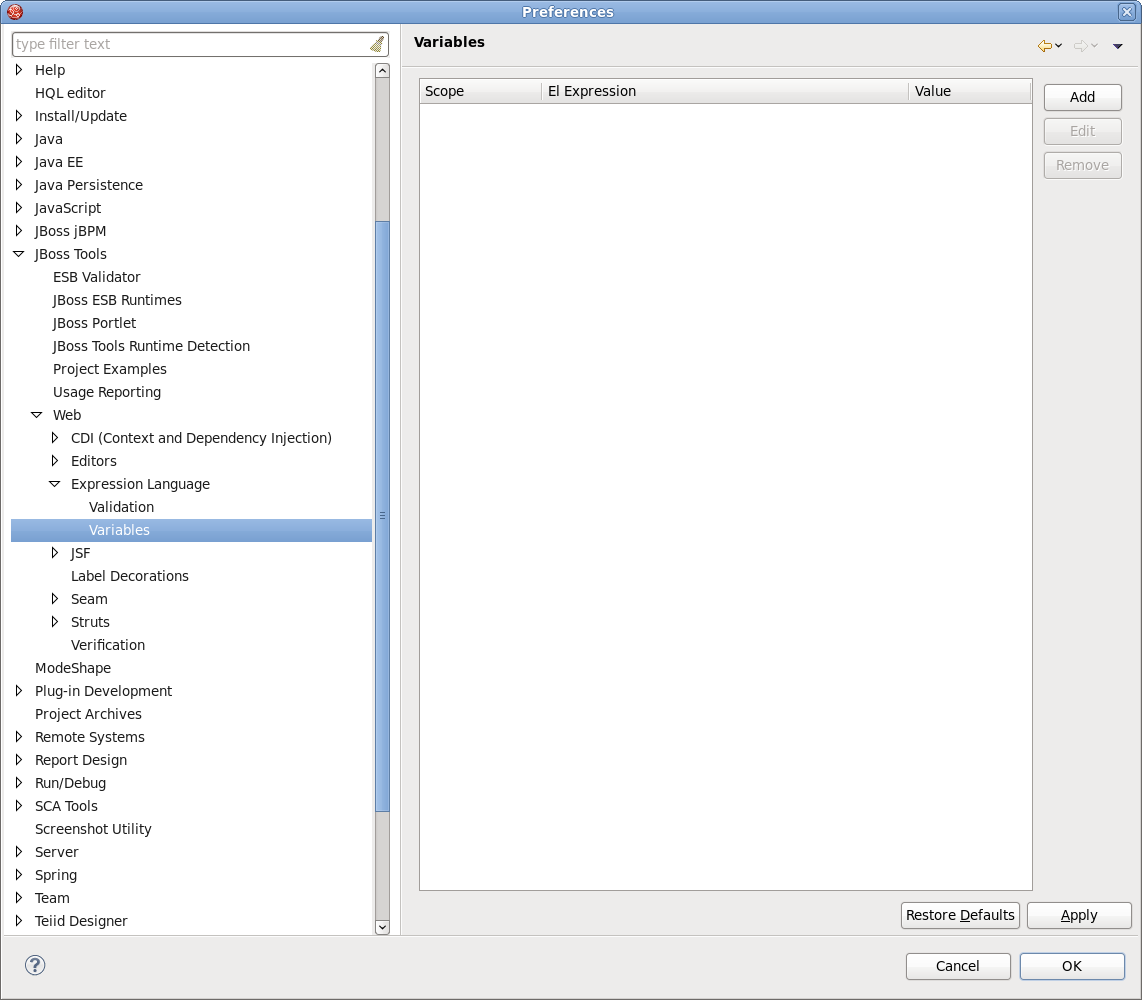This screenshot has height=1000, width=1142.
Task: Select Validation under Expression Language
Action: tap(121, 507)
